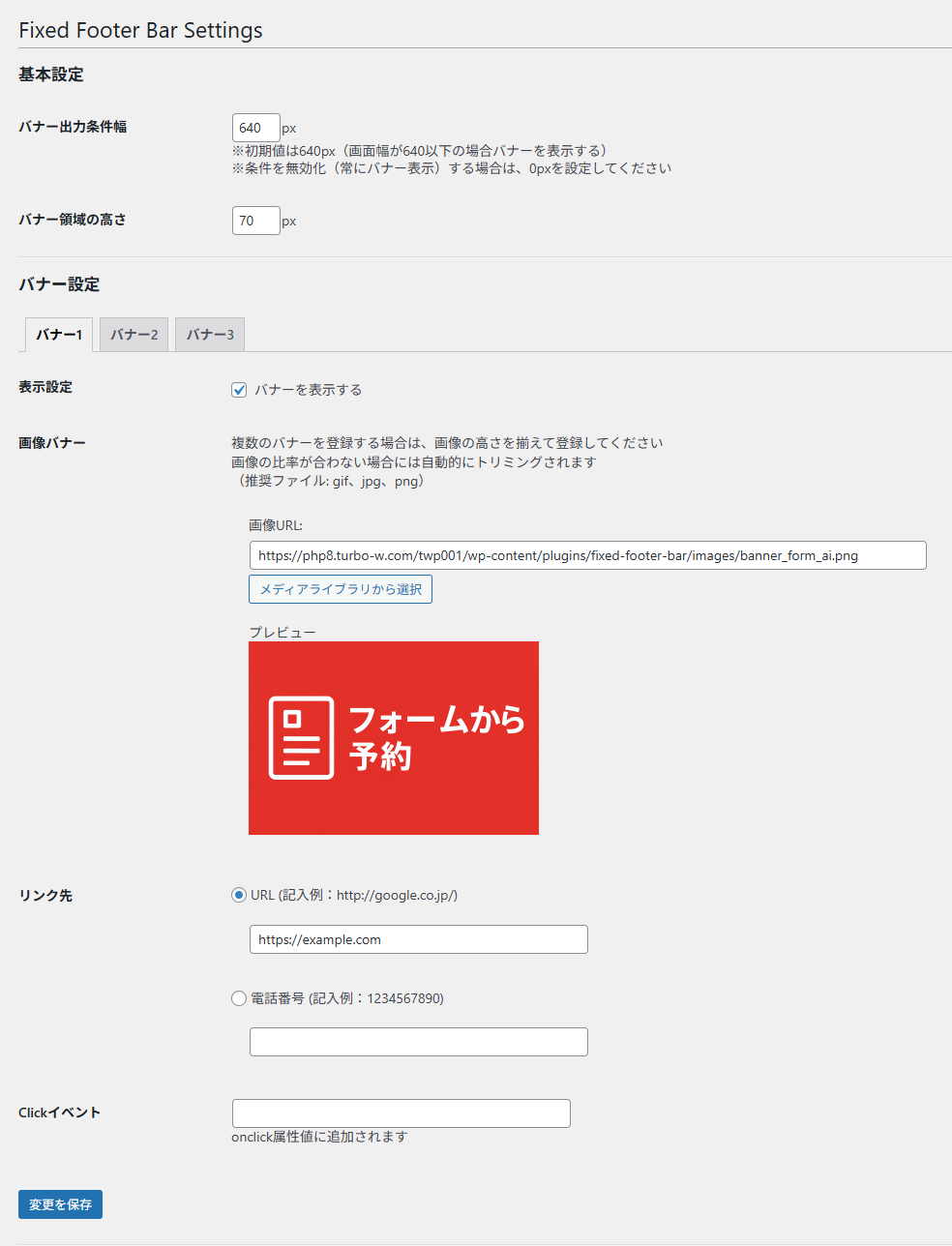Screen dimensions: 952x1246
Task: Click inside the バナー出力条件幅 width field
Action: point(254,127)
